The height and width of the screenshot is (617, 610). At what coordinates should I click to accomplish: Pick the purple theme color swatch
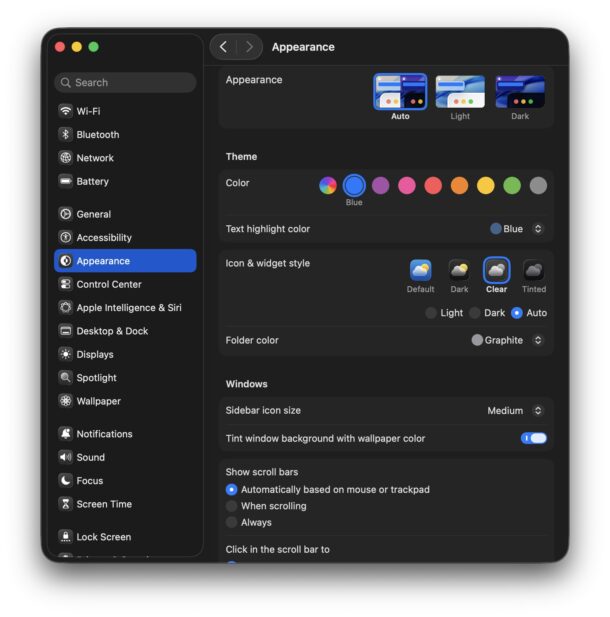pyautogui.click(x=381, y=185)
